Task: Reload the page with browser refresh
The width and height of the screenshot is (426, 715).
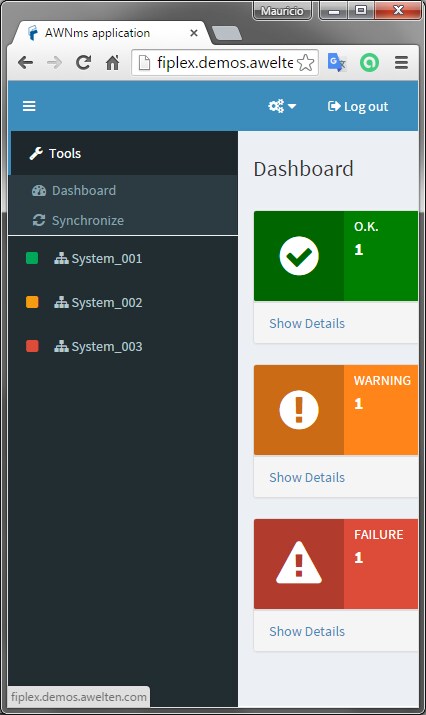Action: [83, 62]
